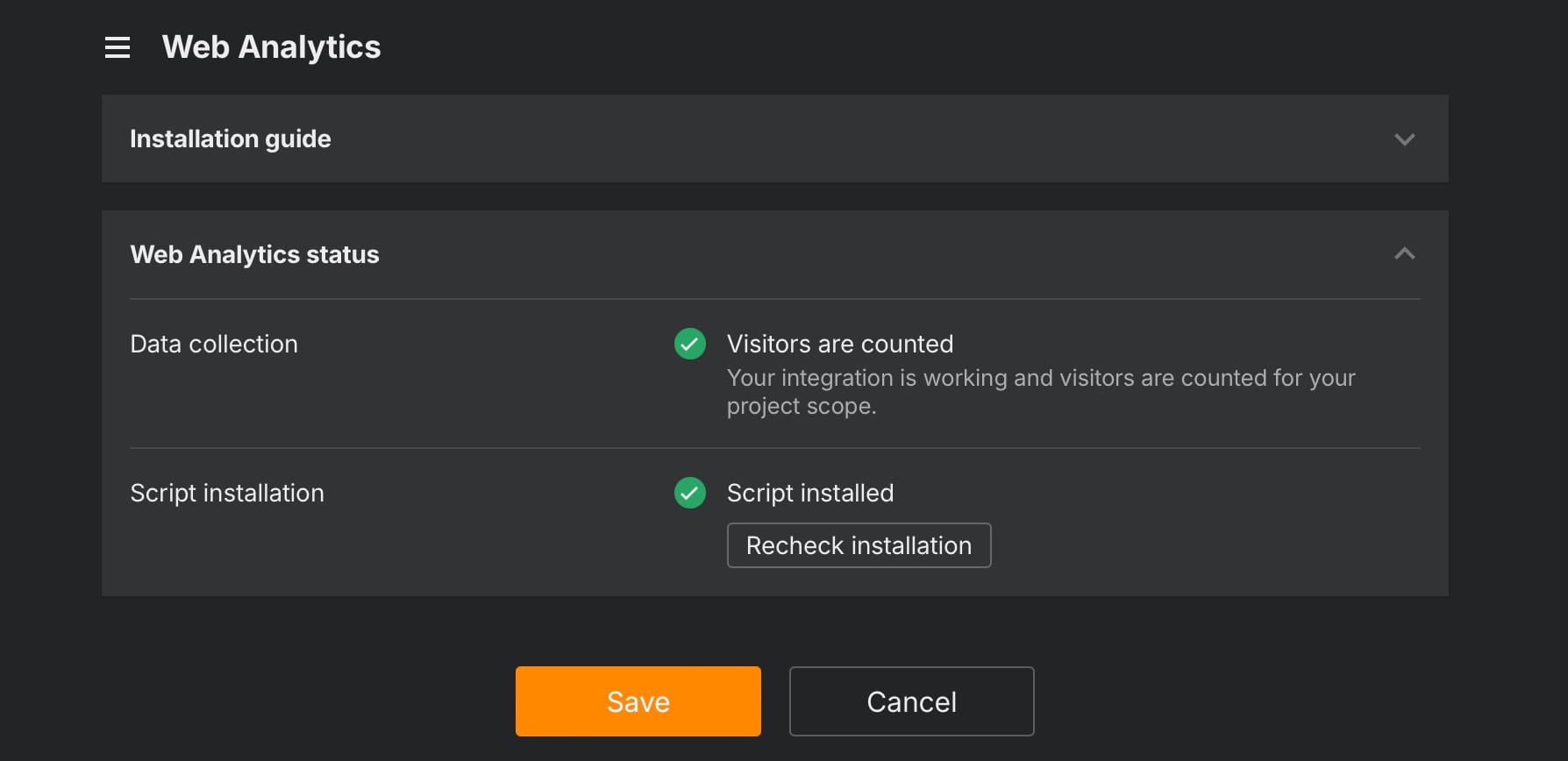Image resolution: width=1568 pixels, height=761 pixels.
Task: Click the Script installed status text
Action: pyautogui.click(x=809, y=493)
